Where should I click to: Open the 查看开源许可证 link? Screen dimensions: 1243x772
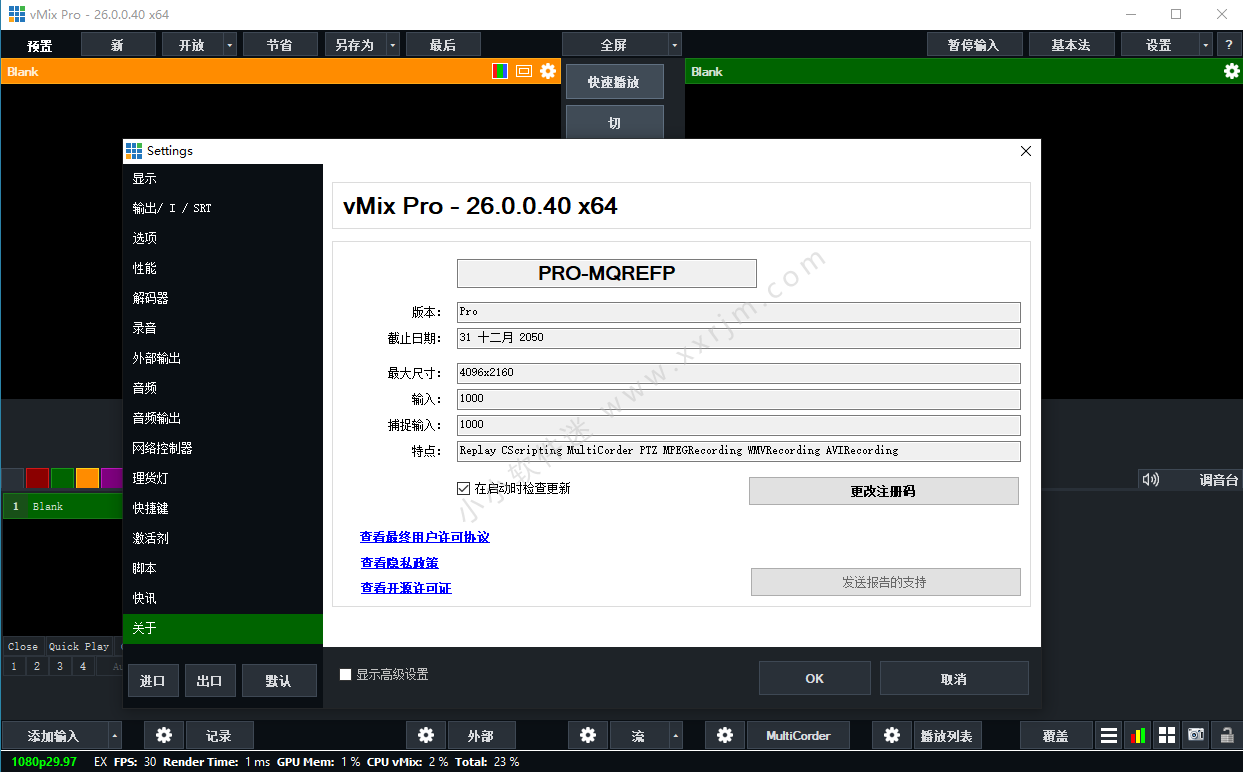pyautogui.click(x=406, y=588)
